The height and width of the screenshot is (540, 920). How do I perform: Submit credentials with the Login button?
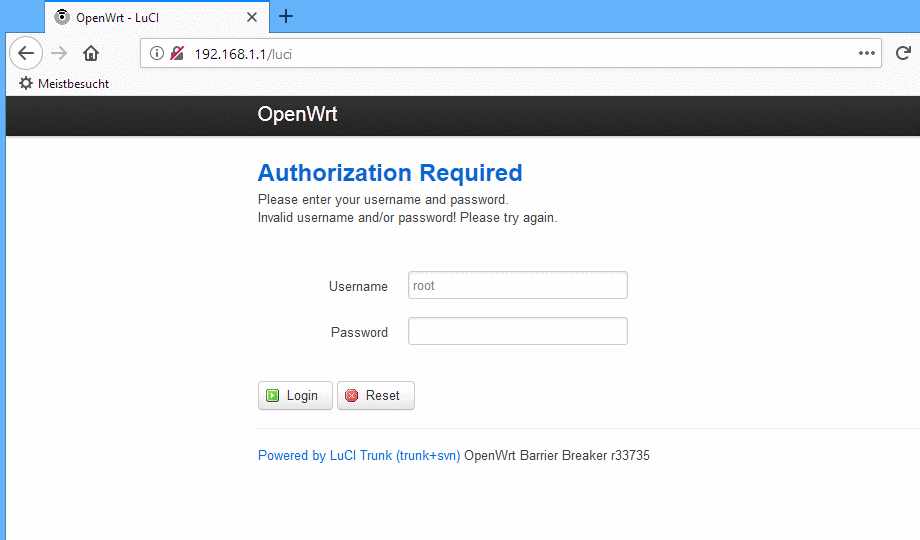[x=295, y=396]
